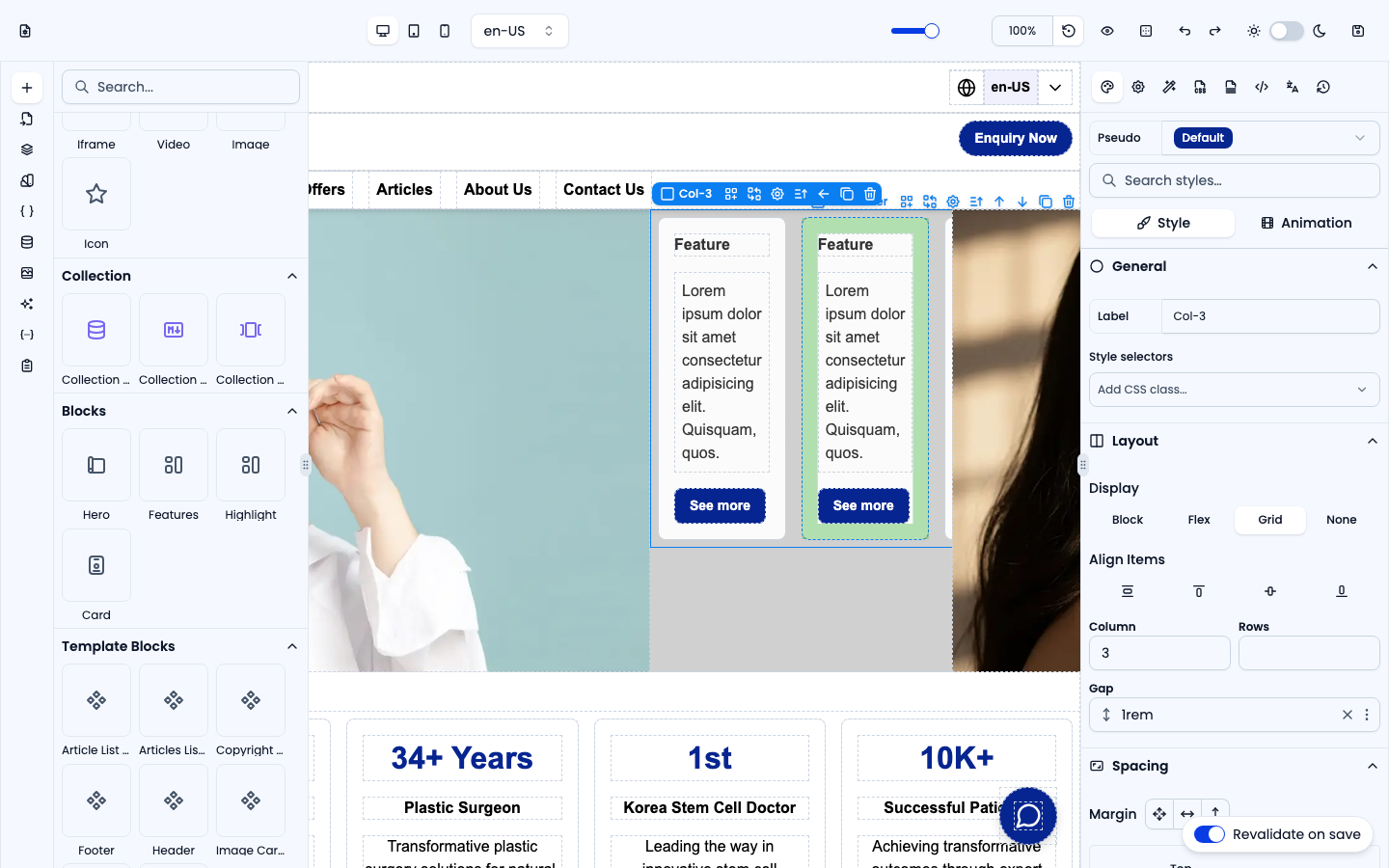Viewport: 1389px width, 868px height.
Task: Click the Search components field
Action: click(x=181, y=87)
